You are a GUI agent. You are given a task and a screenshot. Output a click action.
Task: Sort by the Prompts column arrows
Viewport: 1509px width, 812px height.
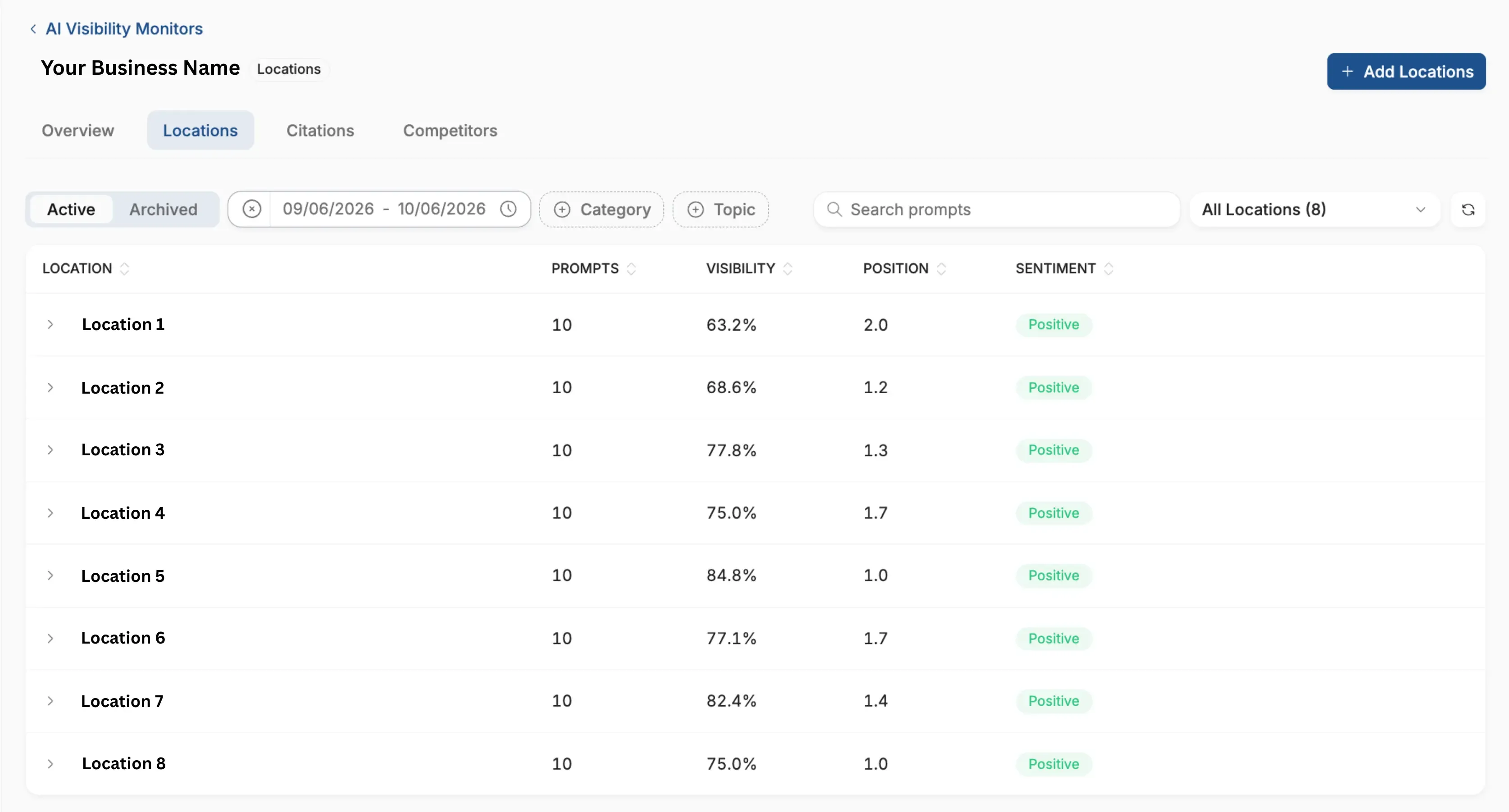632,269
